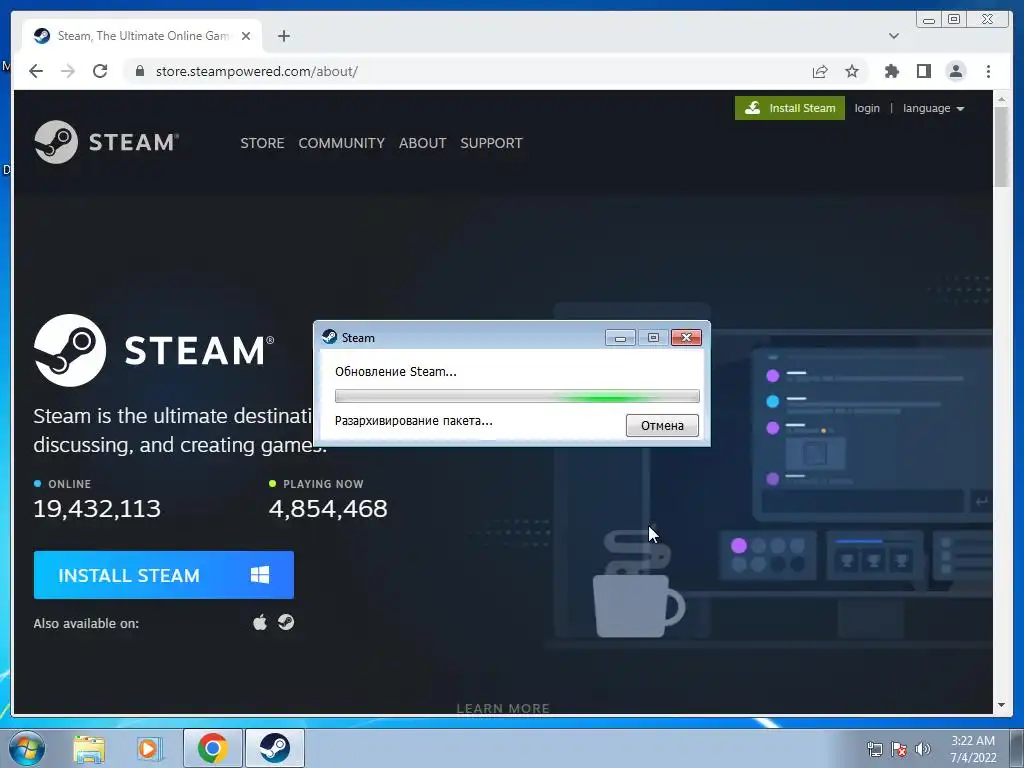
Task: Open the COMMUNITY menu item
Action: pos(342,143)
